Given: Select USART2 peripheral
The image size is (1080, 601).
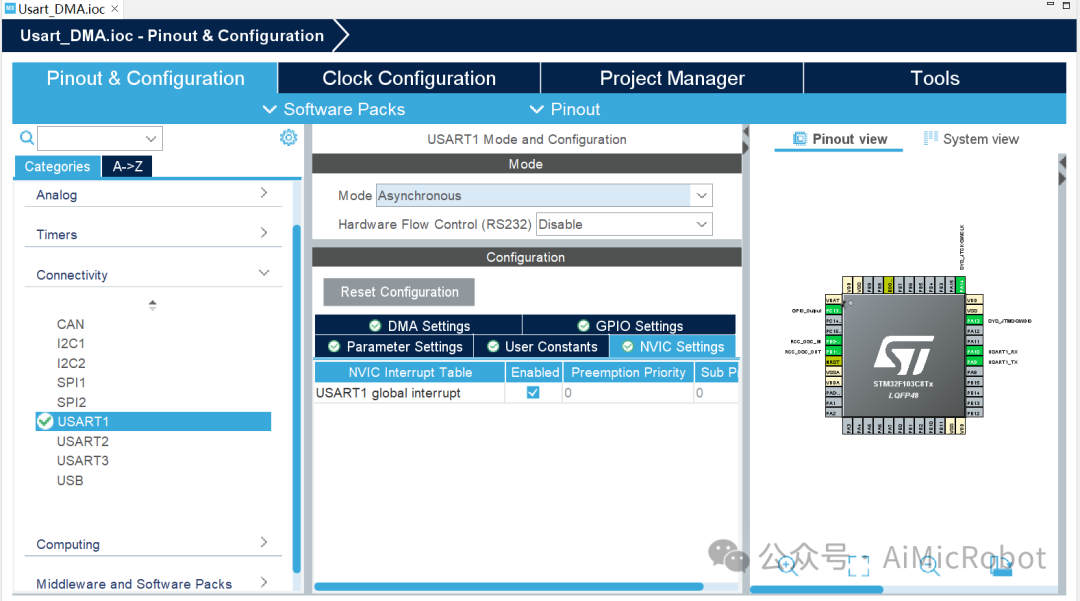Looking at the screenshot, I should pyautogui.click(x=83, y=441).
